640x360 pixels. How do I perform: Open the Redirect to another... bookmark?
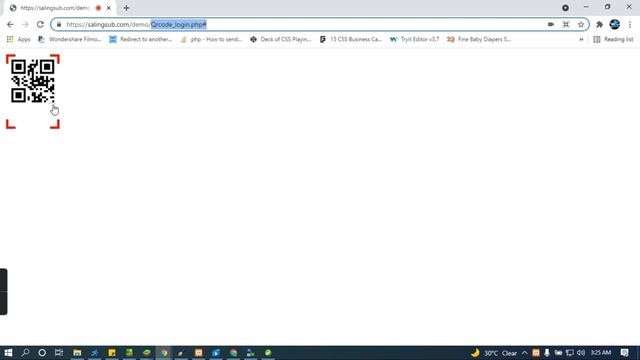pos(141,39)
